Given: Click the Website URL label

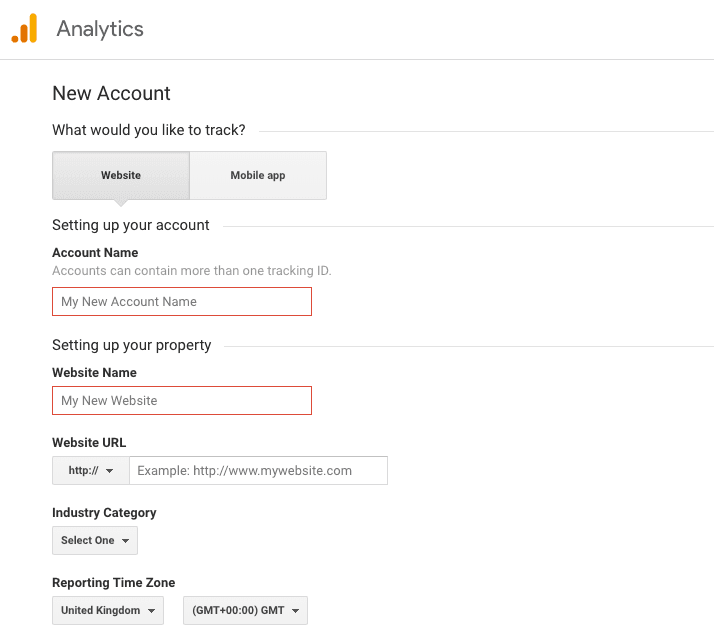Looking at the screenshot, I should click(x=89, y=443).
